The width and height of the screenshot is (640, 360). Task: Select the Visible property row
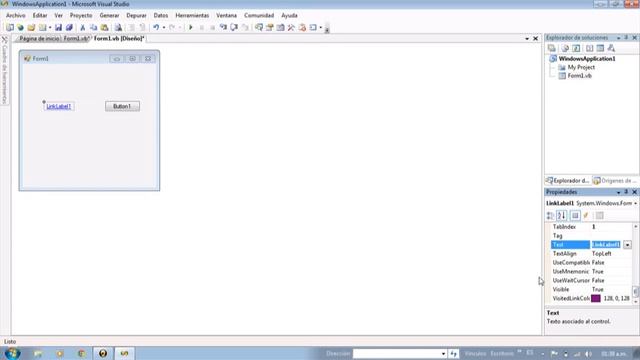(x=591, y=289)
